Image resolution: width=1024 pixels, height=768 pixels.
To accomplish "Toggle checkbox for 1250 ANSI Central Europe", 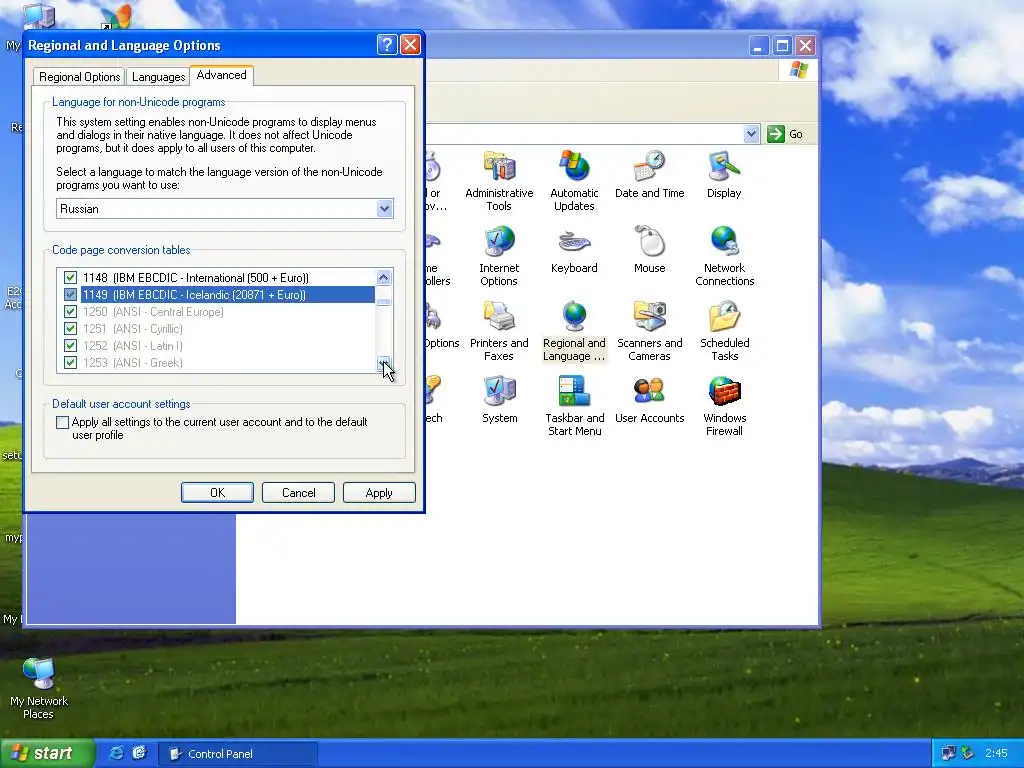I will pyautogui.click(x=71, y=312).
